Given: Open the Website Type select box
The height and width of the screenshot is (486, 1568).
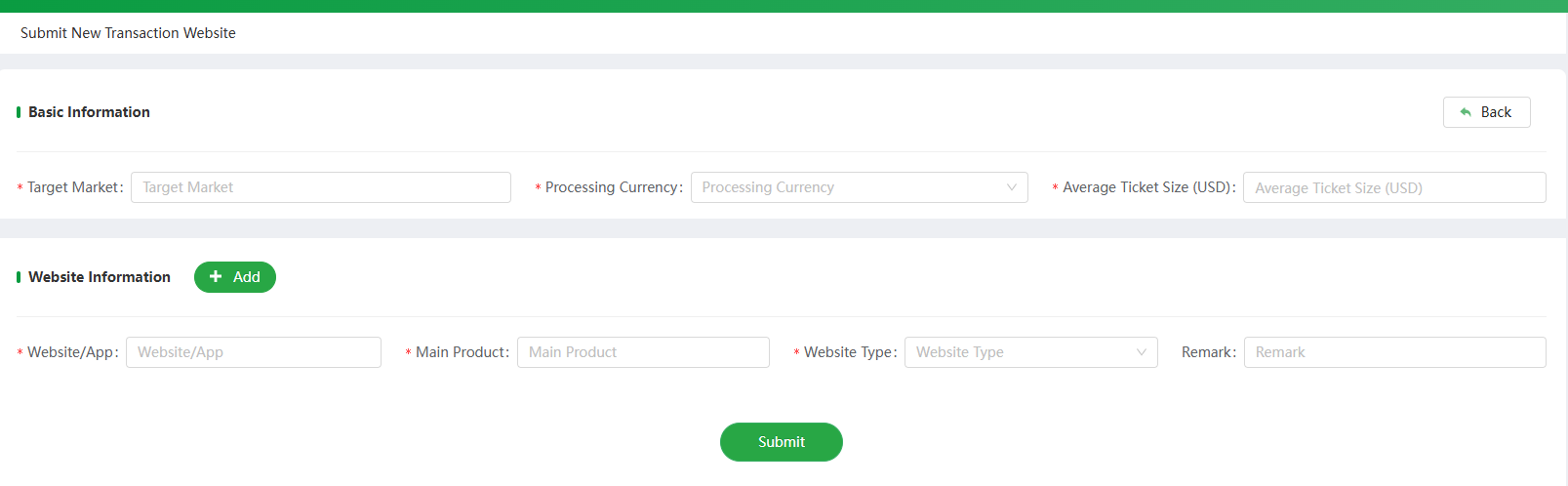Looking at the screenshot, I should click(x=1031, y=352).
